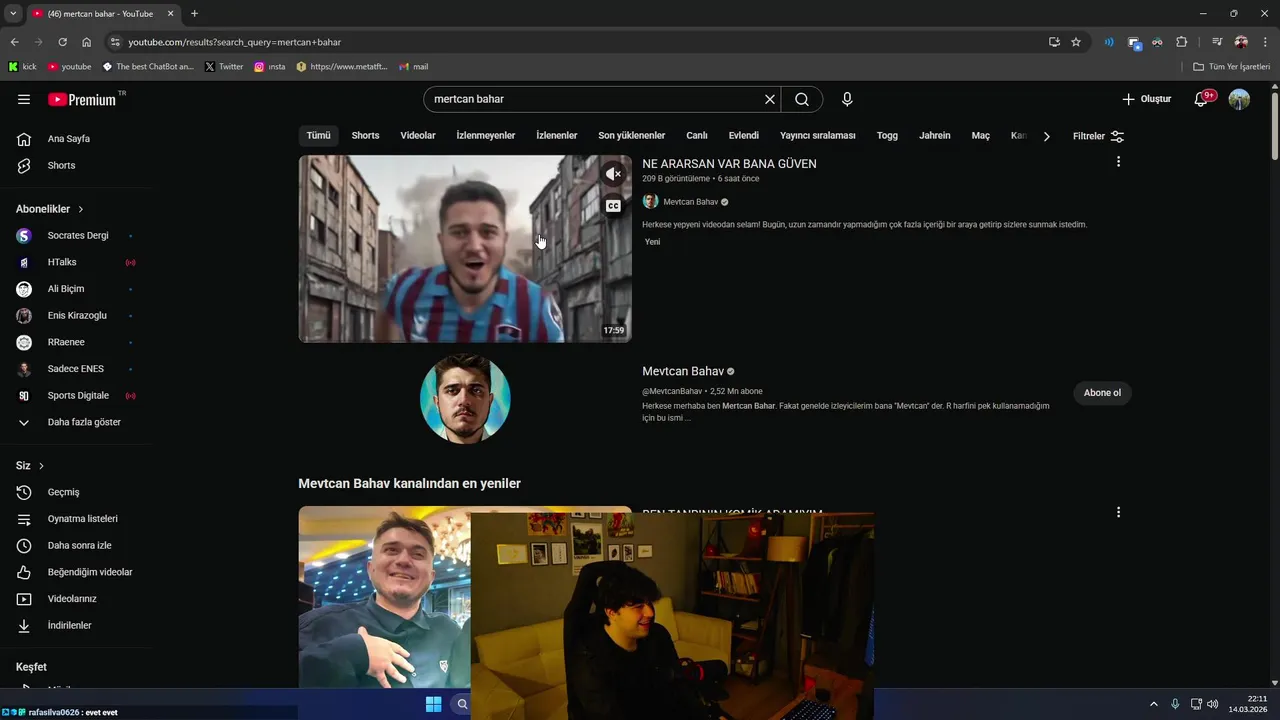Bookmark this page with star icon

point(1076,42)
